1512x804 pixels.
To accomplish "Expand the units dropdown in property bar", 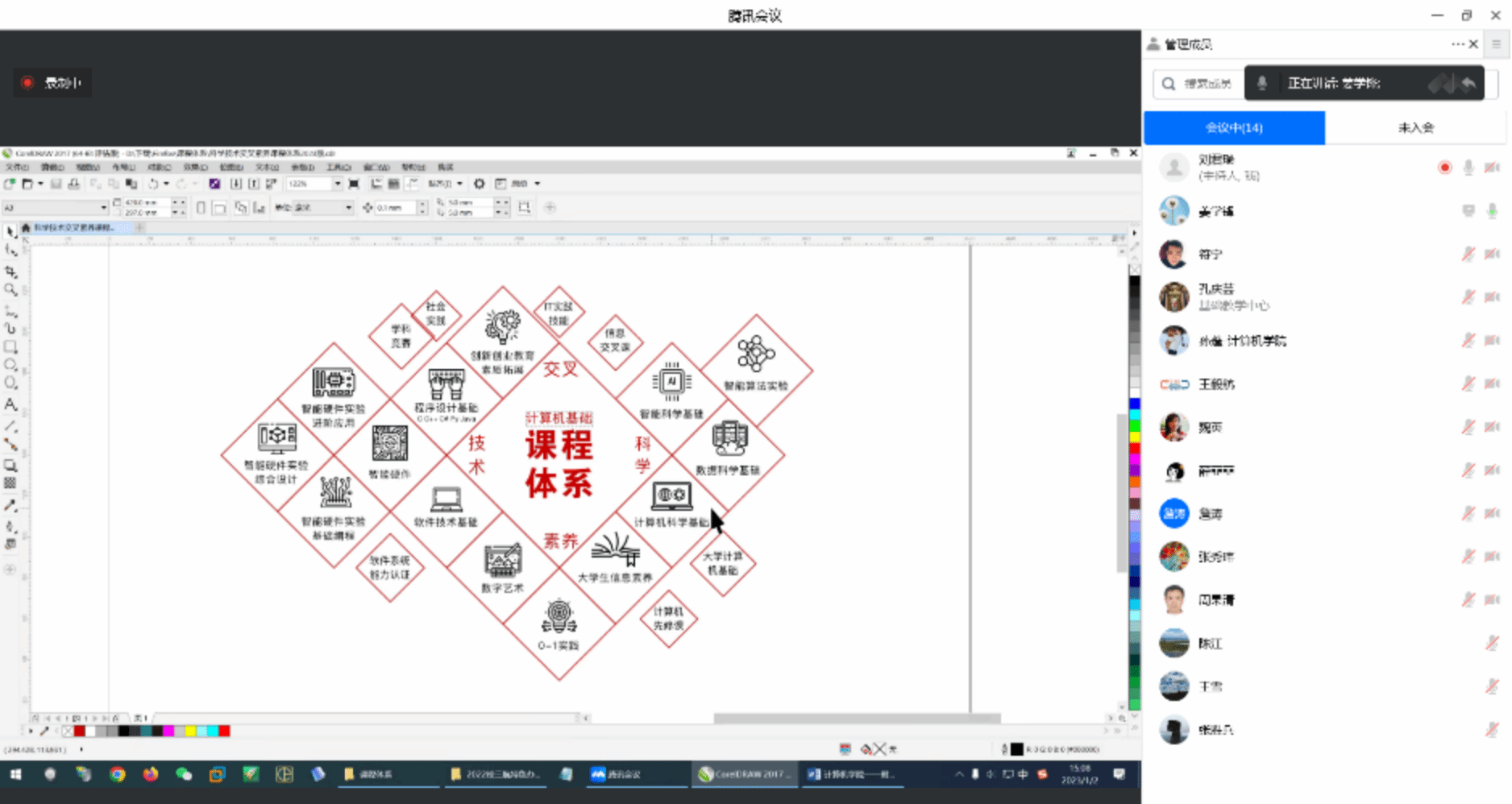I will (x=348, y=208).
